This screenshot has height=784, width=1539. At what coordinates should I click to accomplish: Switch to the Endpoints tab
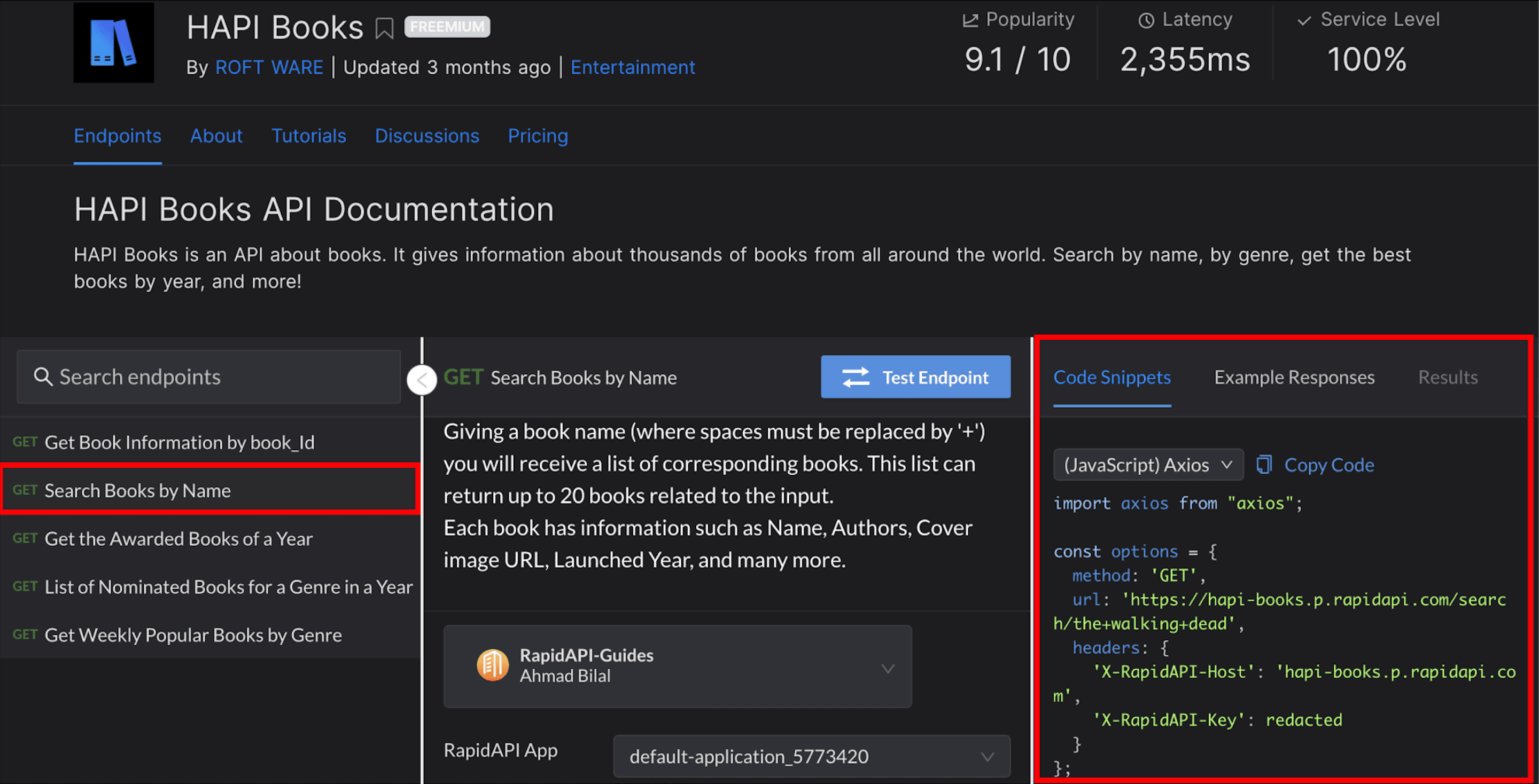coord(118,136)
